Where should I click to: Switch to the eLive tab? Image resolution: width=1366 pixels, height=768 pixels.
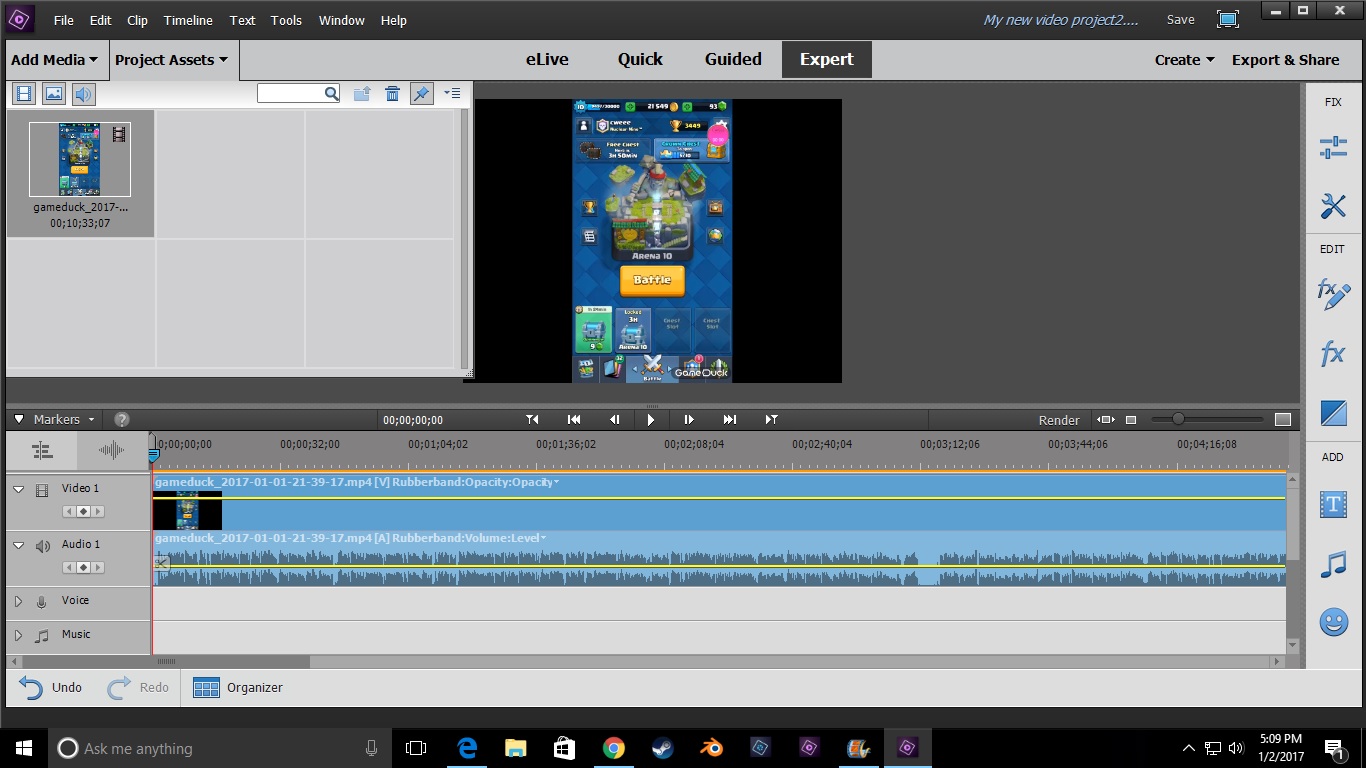(x=547, y=60)
